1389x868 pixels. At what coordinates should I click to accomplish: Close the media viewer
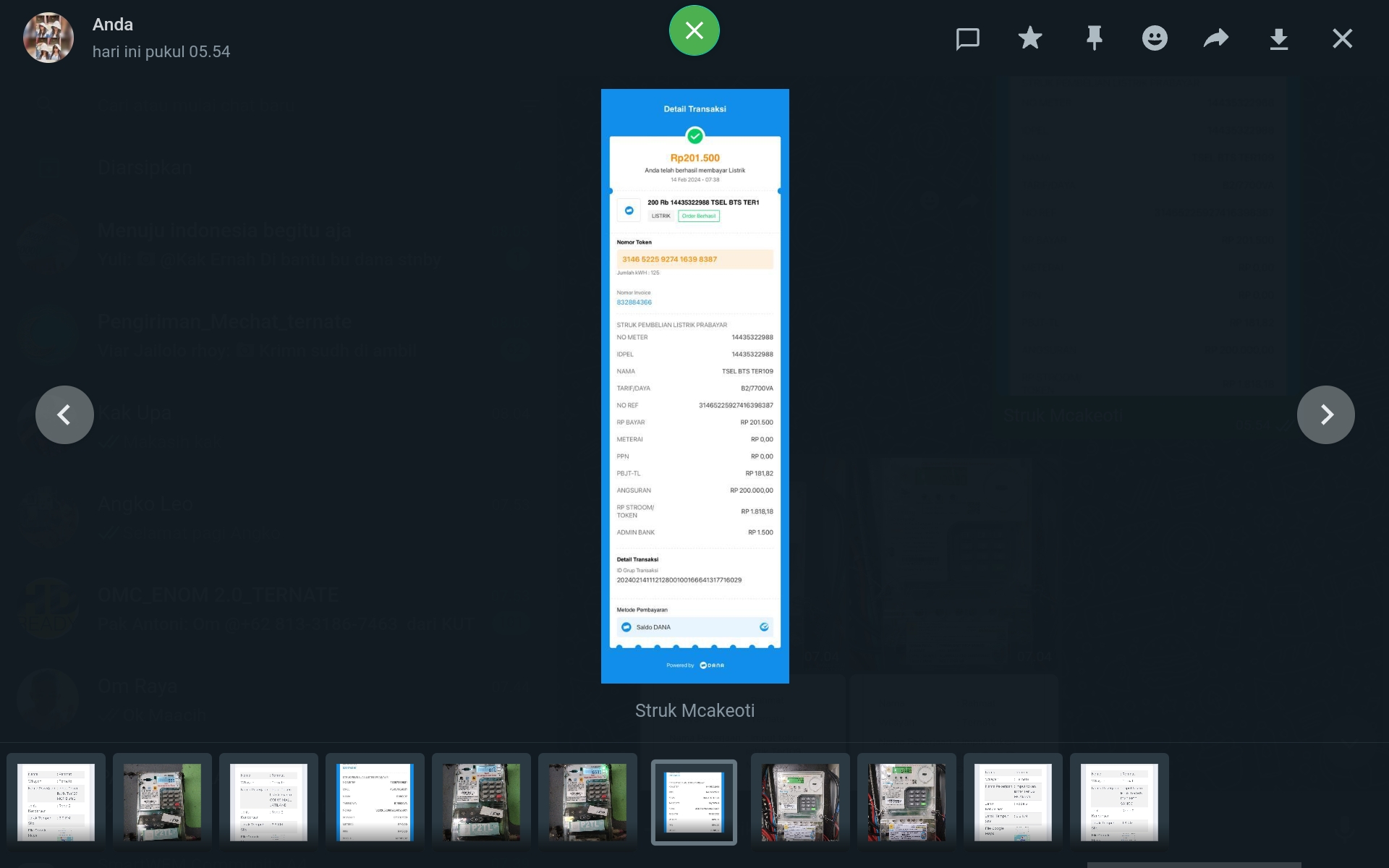pyautogui.click(x=1343, y=38)
